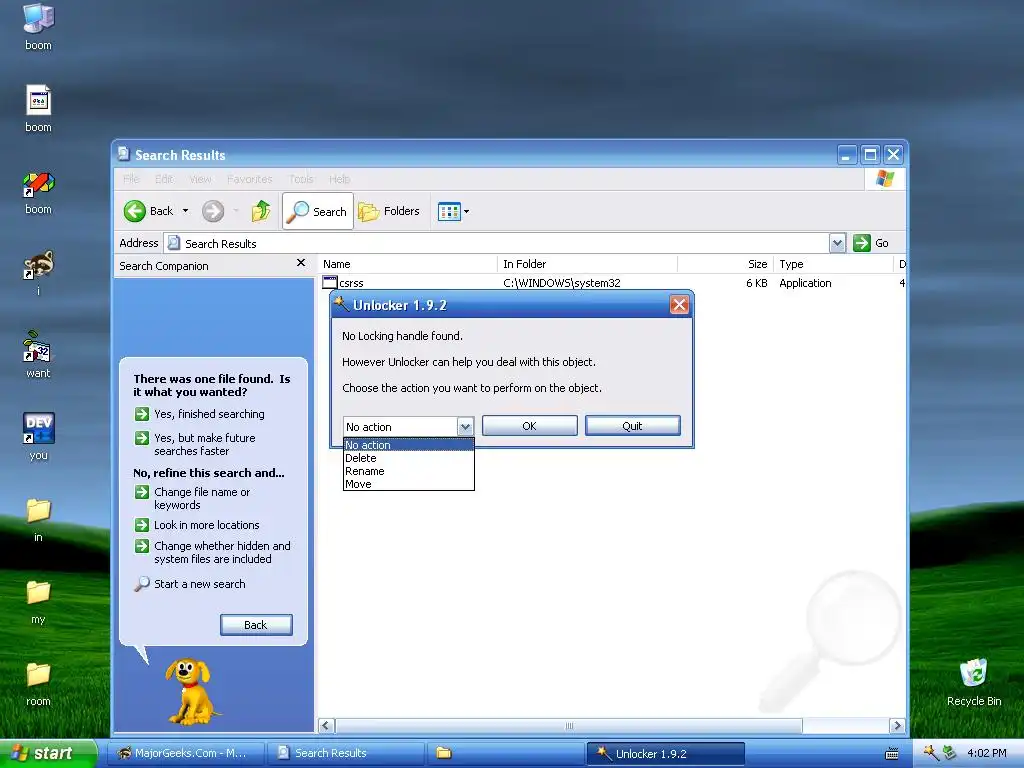Open the Back history dropdown arrow
1024x768 pixels.
pyautogui.click(x=185, y=211)
